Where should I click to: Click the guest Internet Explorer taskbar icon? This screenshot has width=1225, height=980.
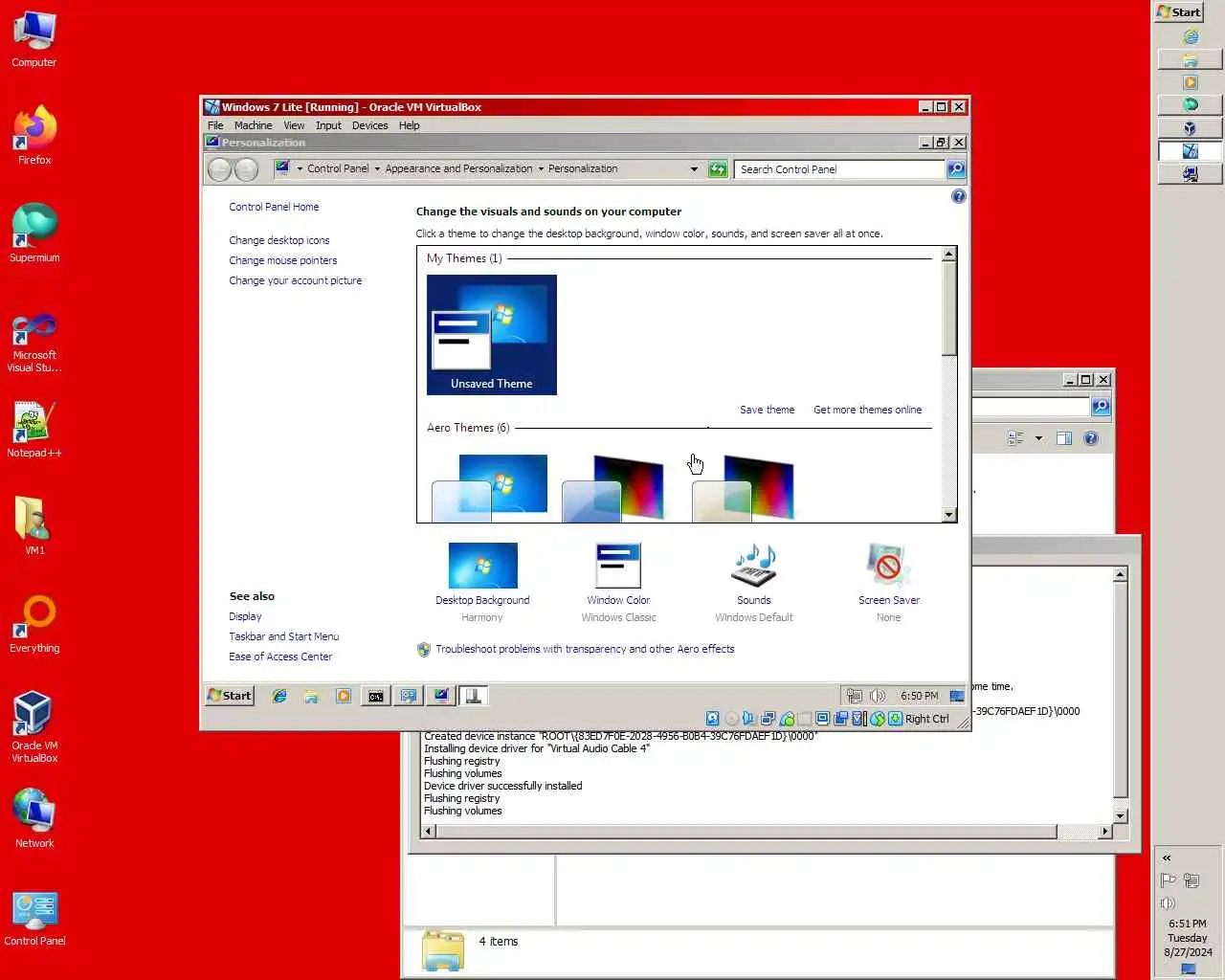[x=279, y=696]
